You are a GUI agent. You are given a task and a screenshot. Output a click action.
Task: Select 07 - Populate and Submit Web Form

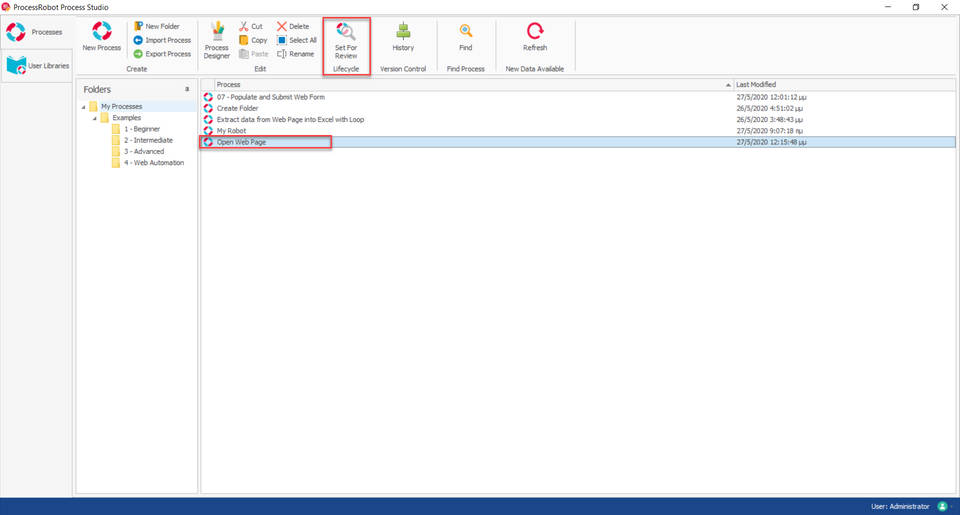[x=577, y=97]
